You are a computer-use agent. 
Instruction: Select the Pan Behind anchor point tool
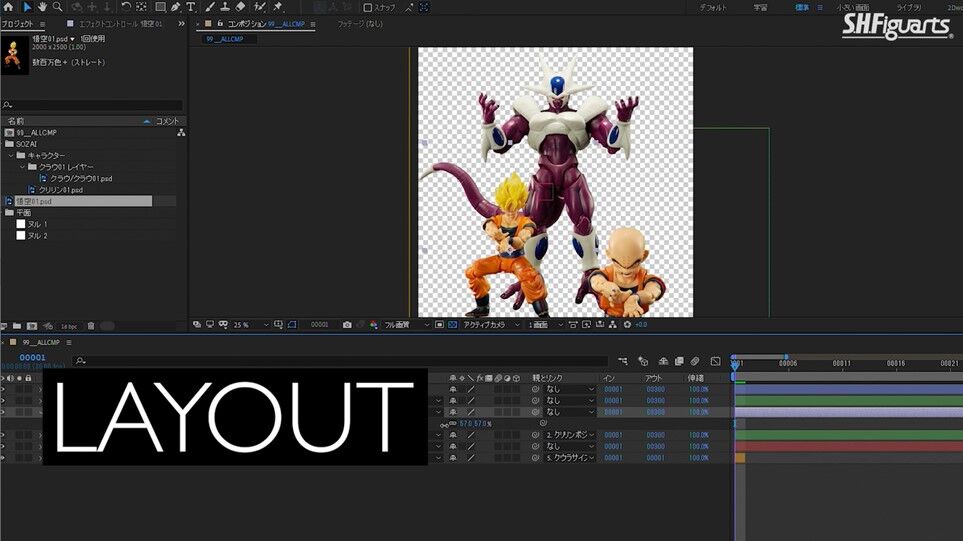142,7
